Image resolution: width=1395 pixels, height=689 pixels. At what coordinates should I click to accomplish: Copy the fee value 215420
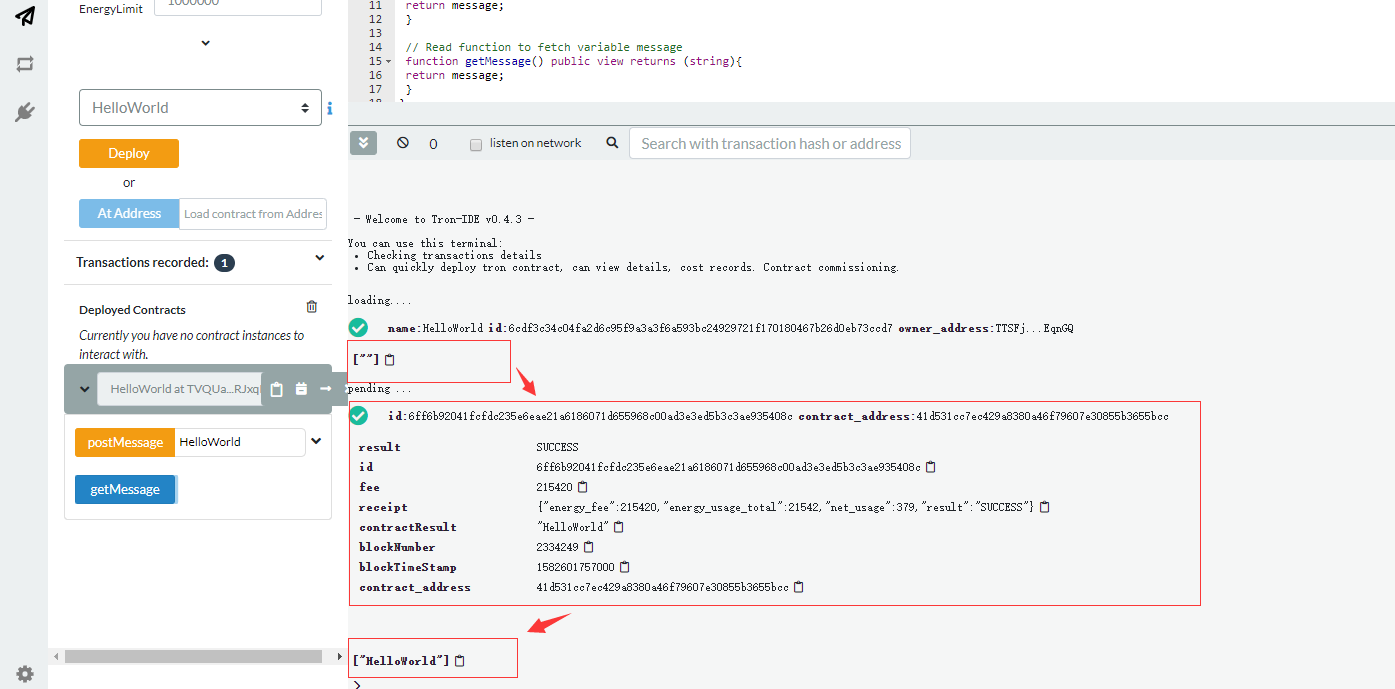[582, 487]
